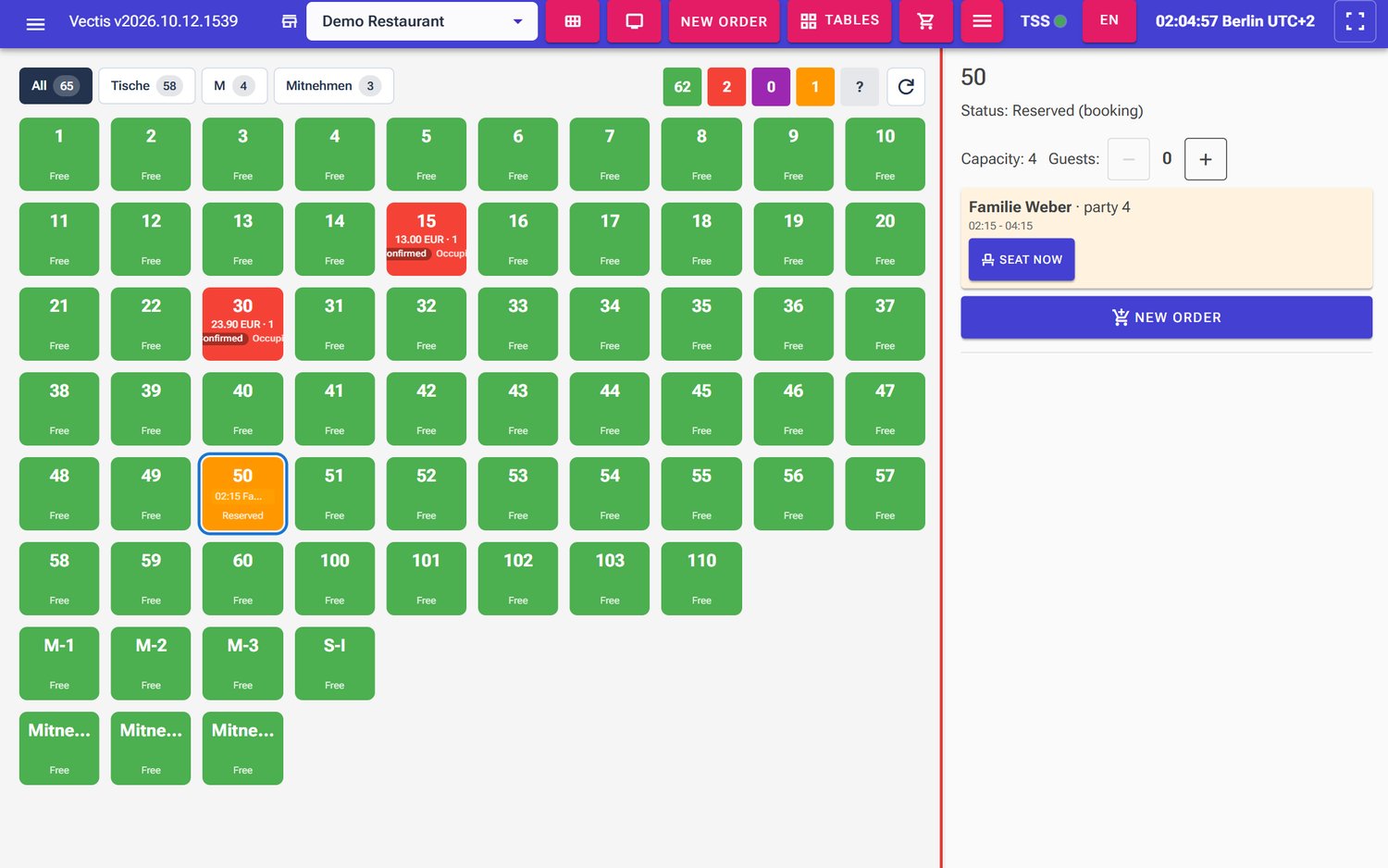The height and width of the screenshot is (868, 1388).
Task: Select the M 4 filter tab
Action: [234, 86]
